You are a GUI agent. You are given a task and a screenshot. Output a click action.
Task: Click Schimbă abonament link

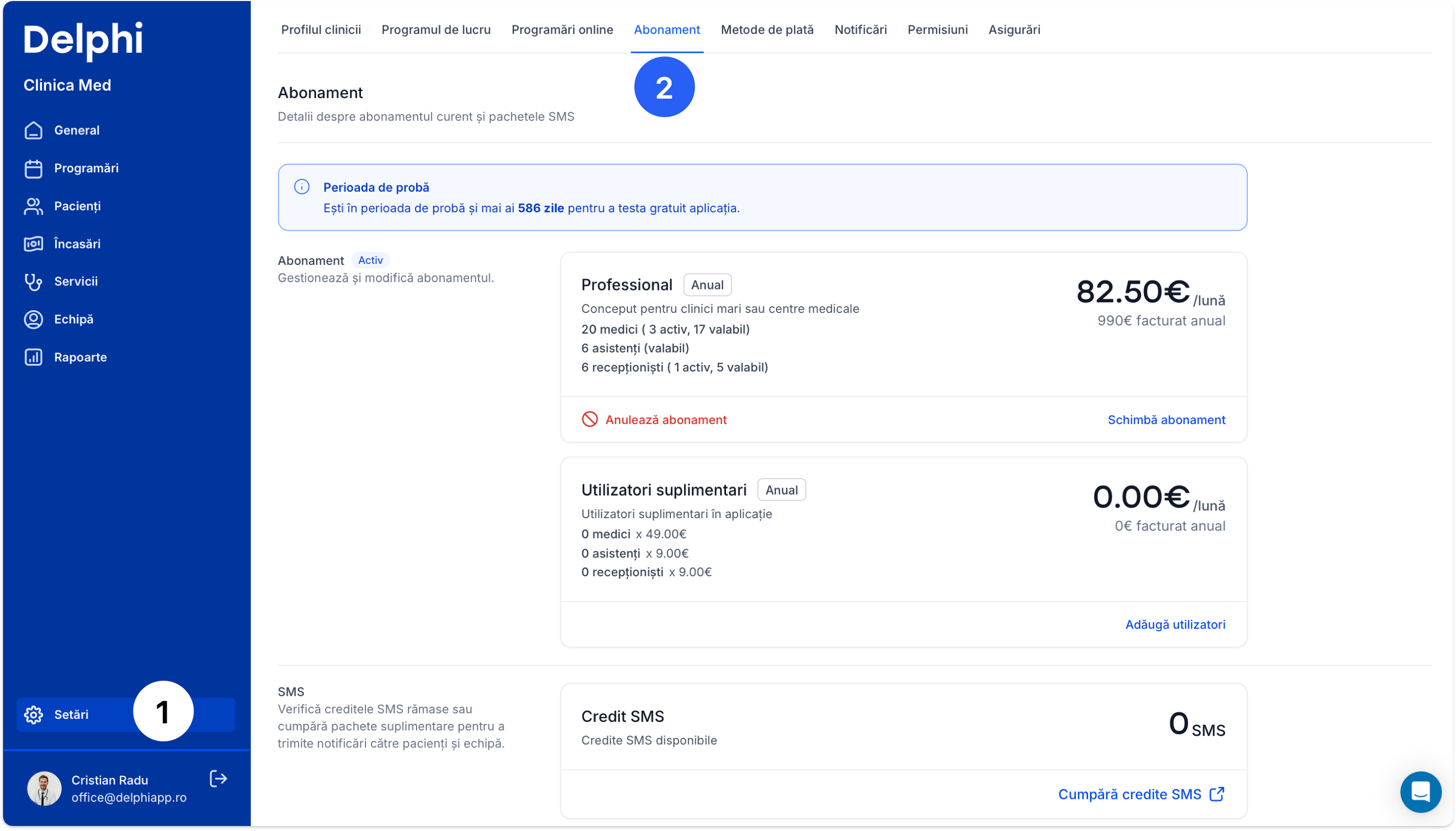coord(1166,420)
